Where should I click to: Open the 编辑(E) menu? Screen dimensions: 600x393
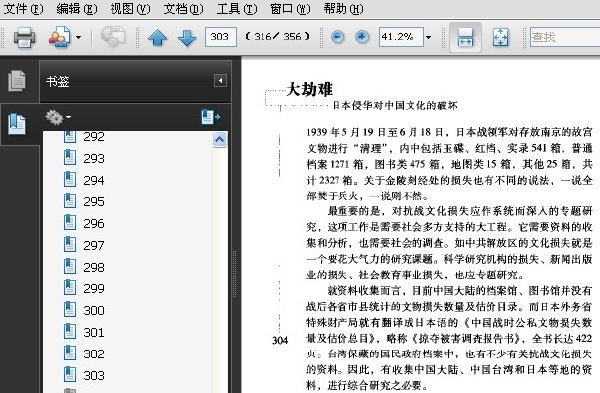tap(77, 8)
